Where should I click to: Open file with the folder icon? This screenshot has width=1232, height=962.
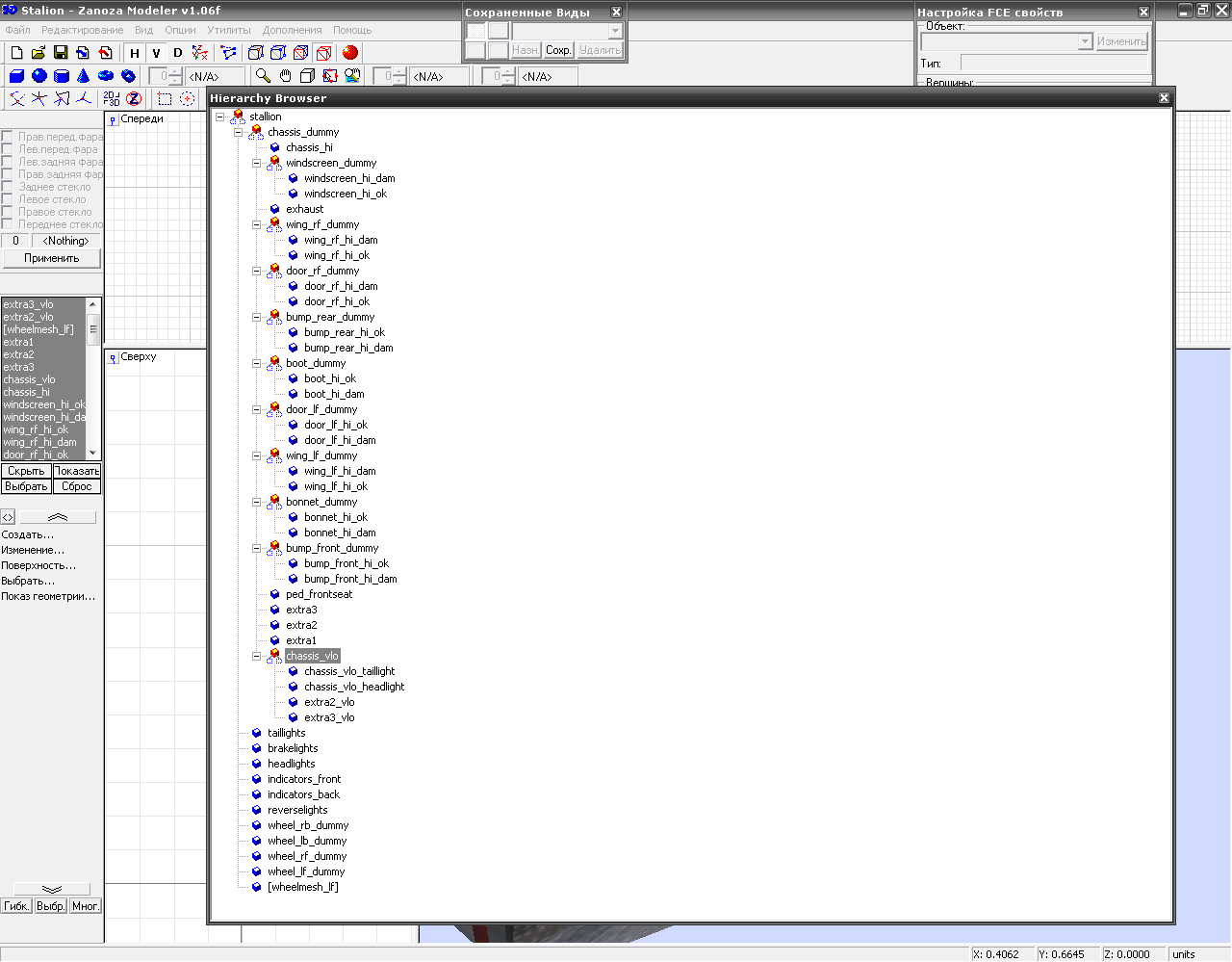38,53
